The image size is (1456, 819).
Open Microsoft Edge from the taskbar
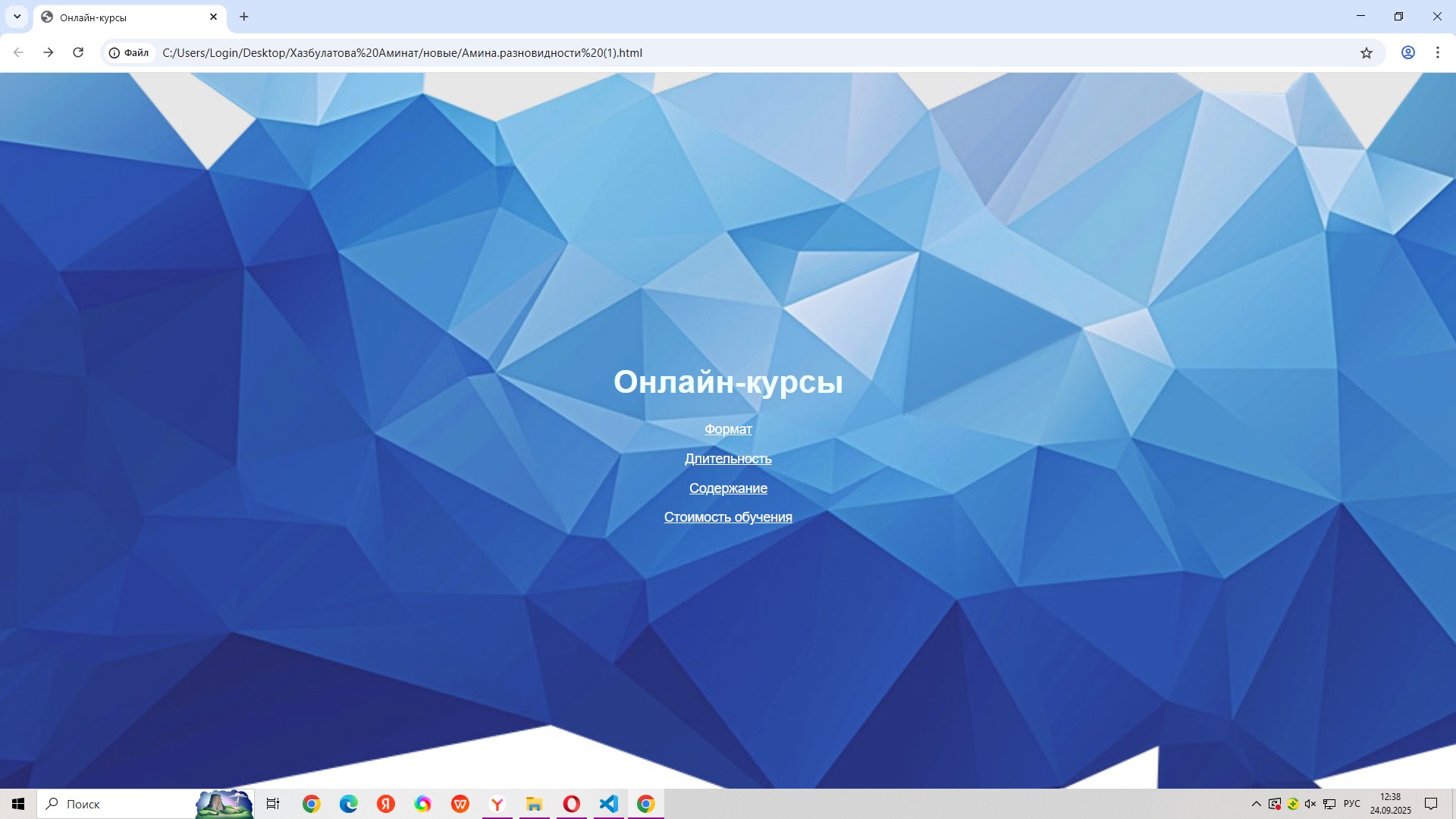[348, 804]
